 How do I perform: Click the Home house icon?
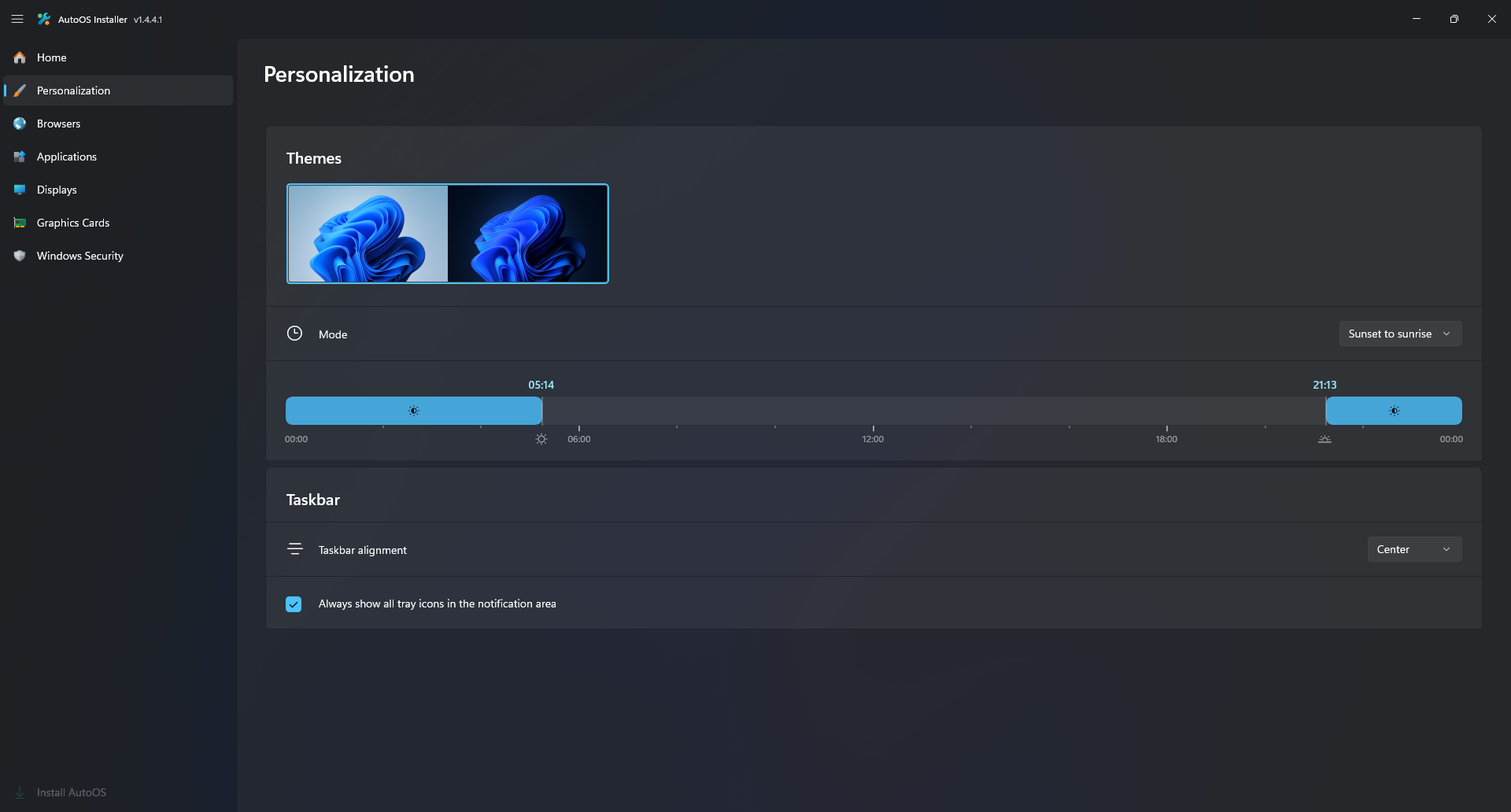pyautogui.click(x=20, y=57)
